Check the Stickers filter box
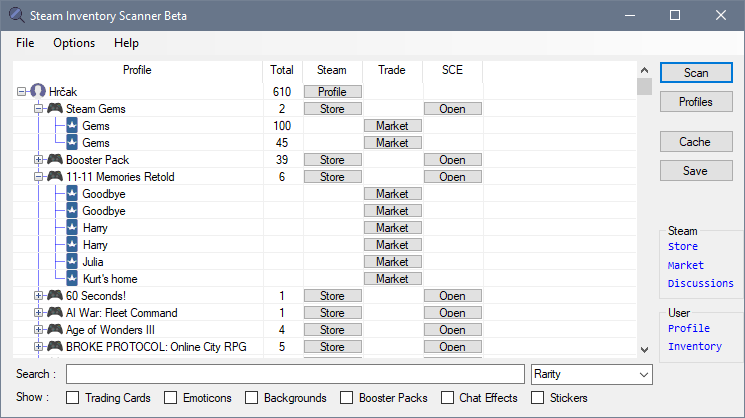This screenshot has height=418, width=745. (540, 398)
